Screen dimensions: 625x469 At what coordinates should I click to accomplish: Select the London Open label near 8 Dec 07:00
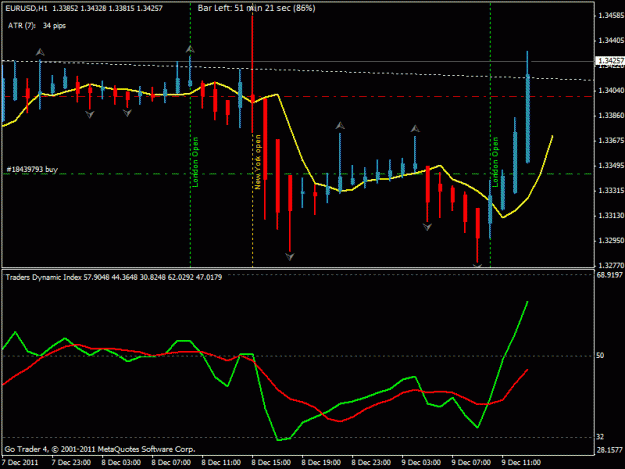195,162
